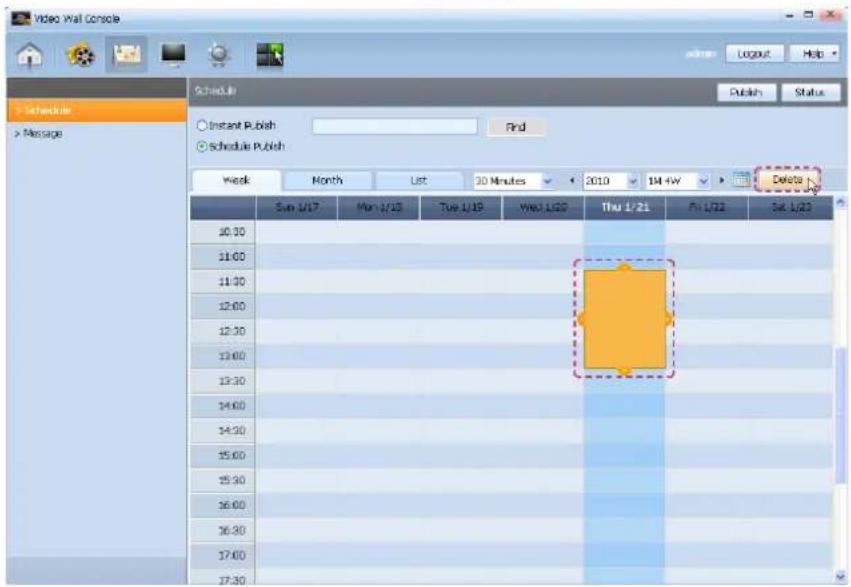Click the search text field beside Find

(x=395, y=126)
